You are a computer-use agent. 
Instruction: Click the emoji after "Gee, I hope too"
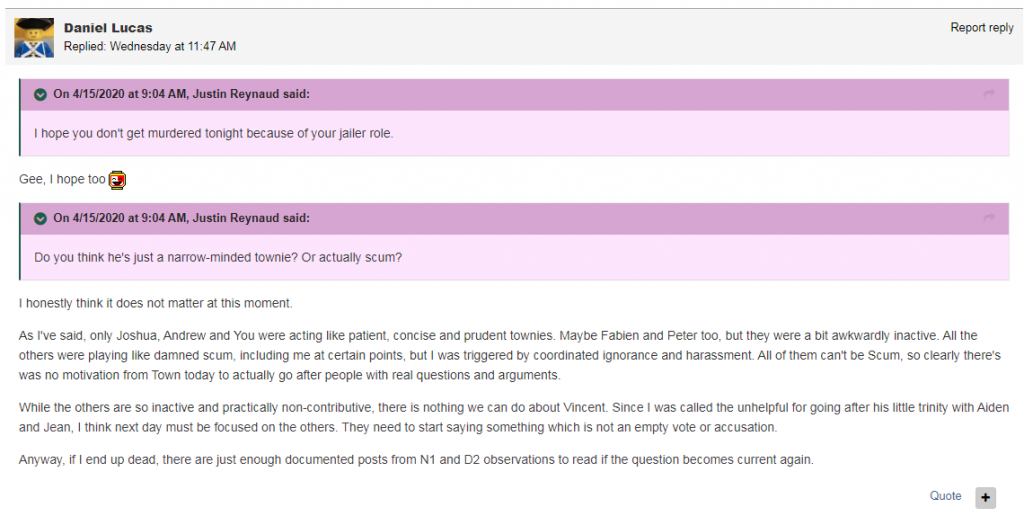[x=117, y=180]
